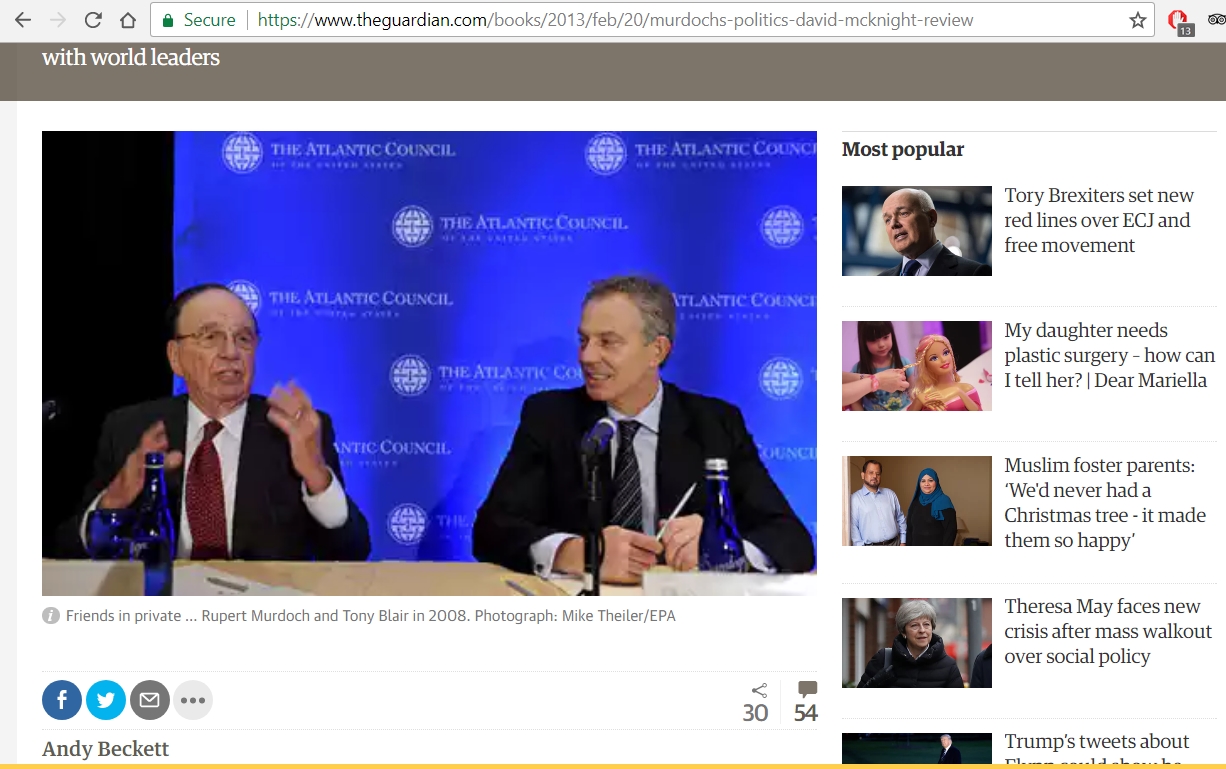
Task: Click the 'Most popular' heading
Action: click(903, 149)
